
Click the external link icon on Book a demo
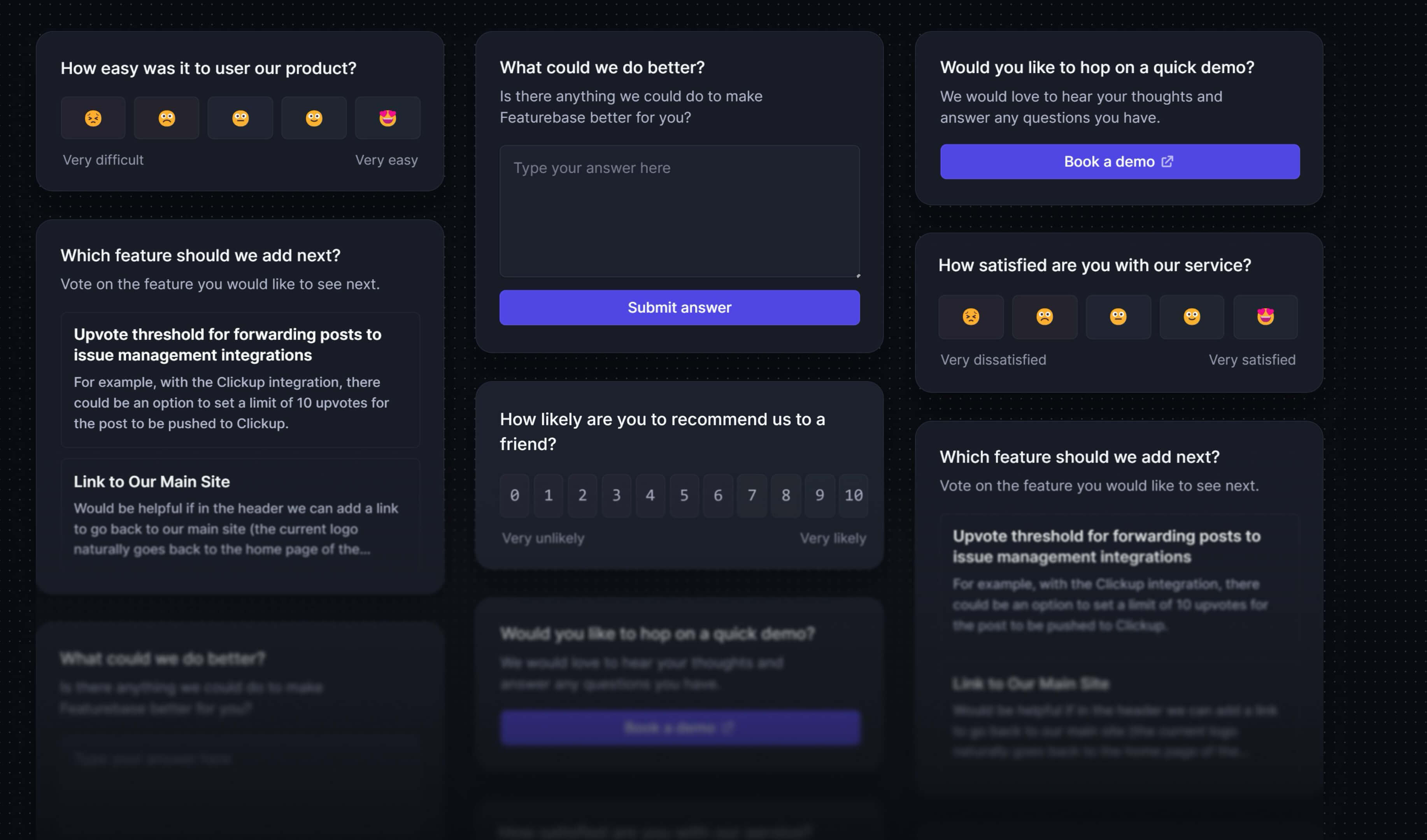click(1167, 162)
